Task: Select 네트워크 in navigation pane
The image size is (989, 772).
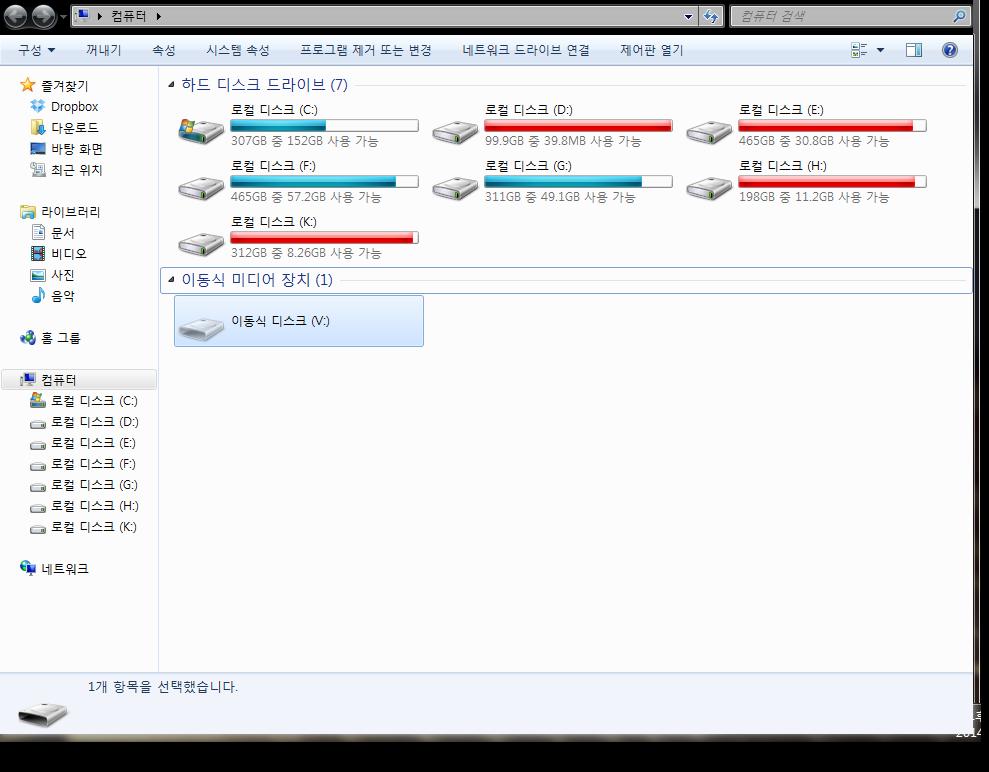Action: click(64, 569)
